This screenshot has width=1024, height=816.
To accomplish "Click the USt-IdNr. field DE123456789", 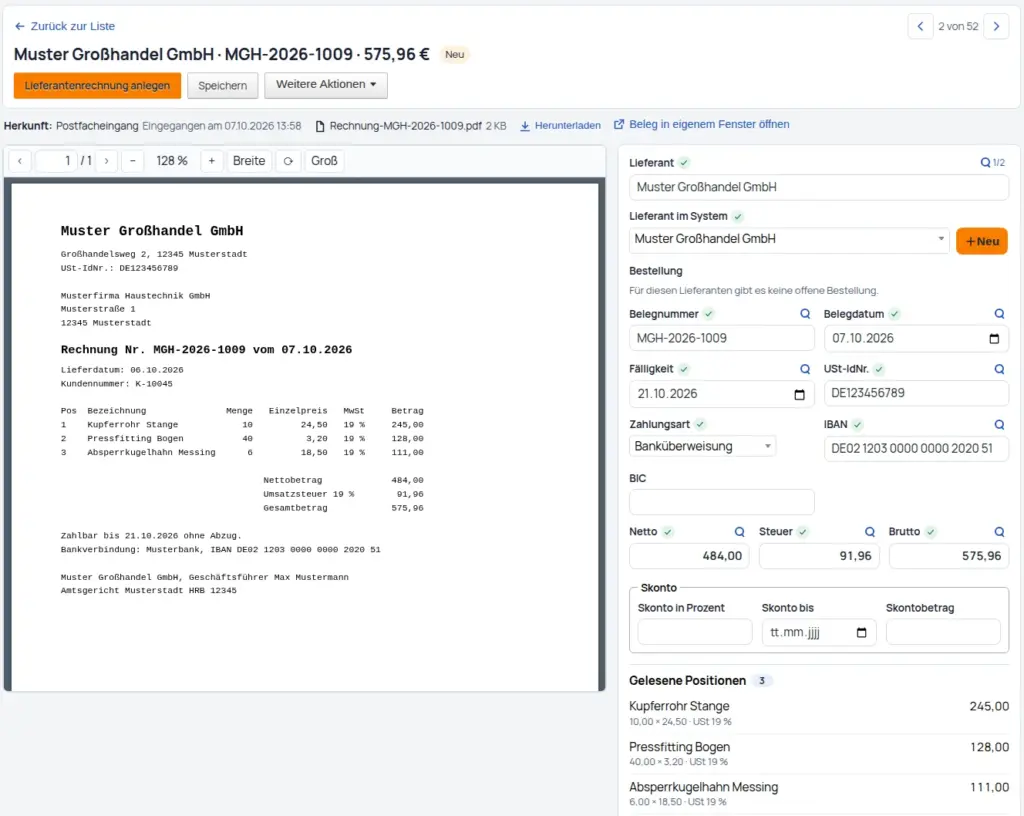I will (916, 394).
